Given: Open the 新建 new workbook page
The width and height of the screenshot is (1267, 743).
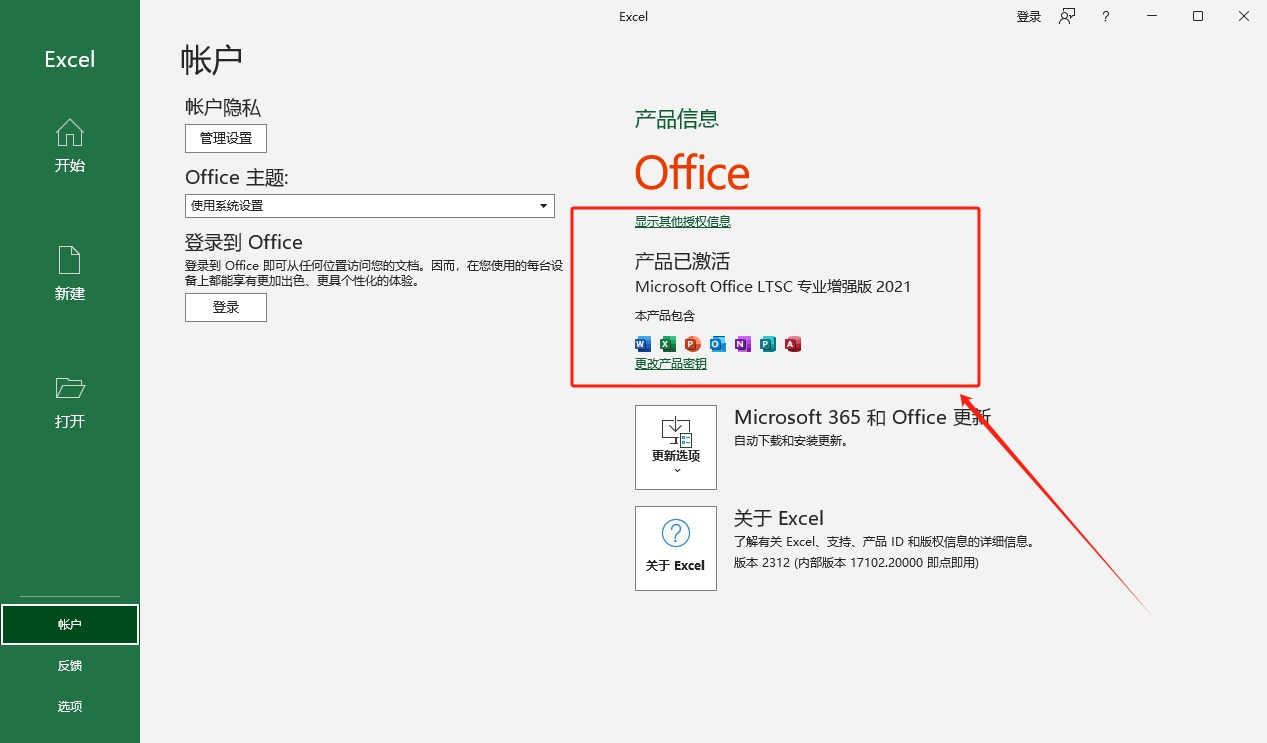Looking at the screenshot, I should click(x=70, y=274).
